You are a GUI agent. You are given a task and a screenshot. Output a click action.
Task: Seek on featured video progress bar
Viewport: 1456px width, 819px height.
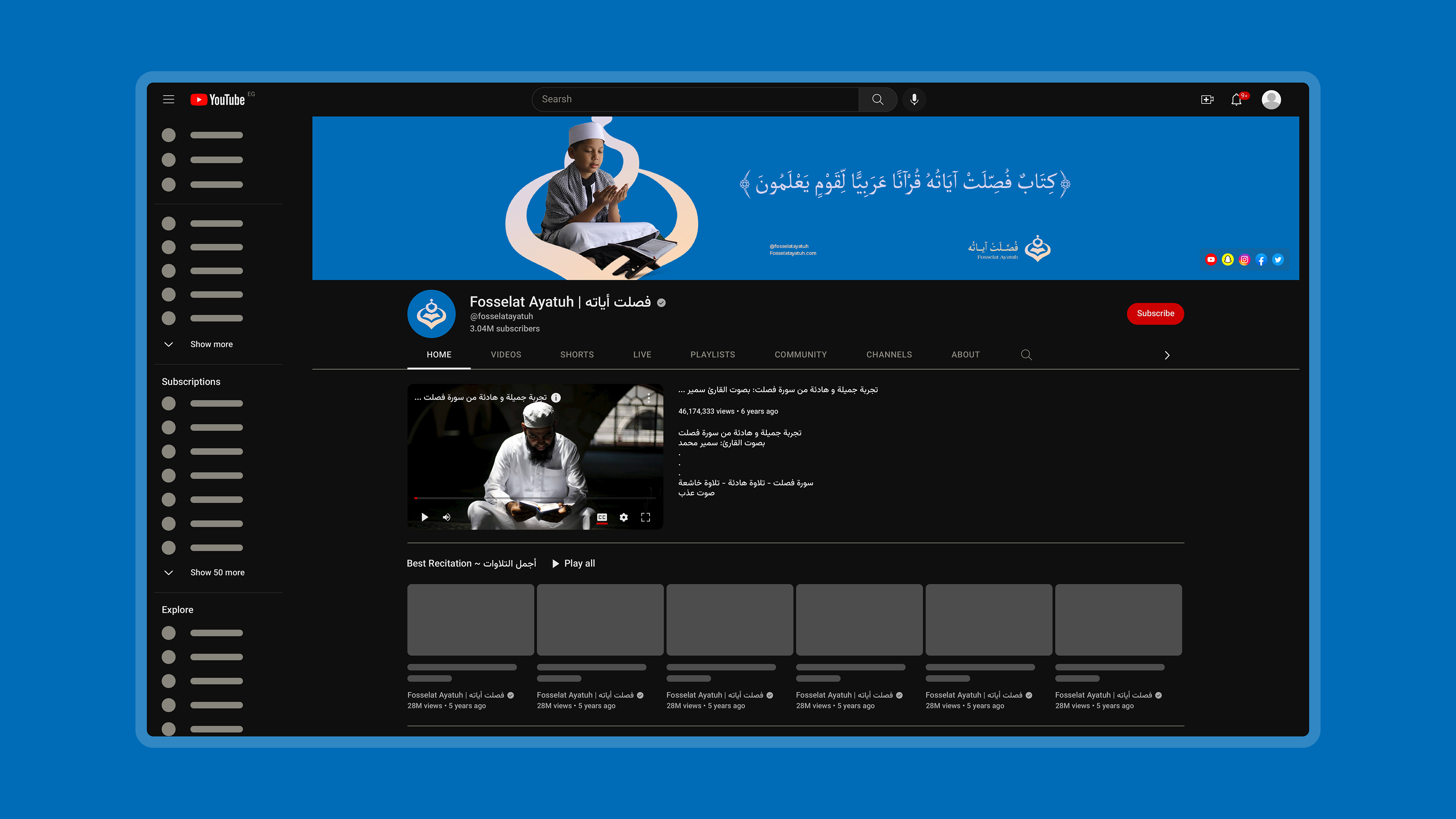coord(535,498)
